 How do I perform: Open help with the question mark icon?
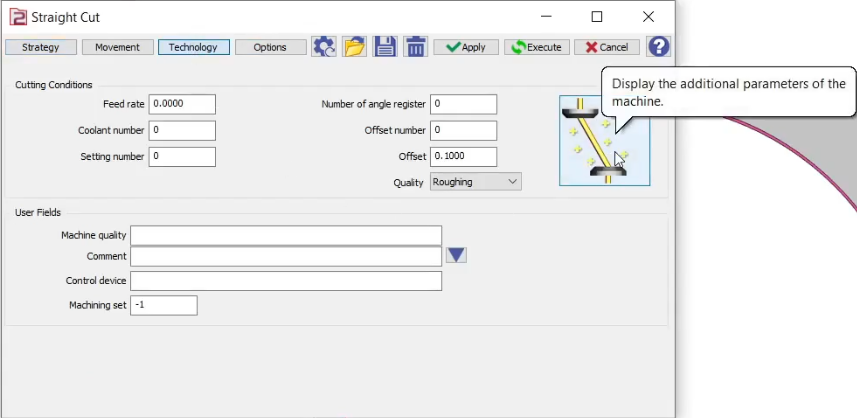(x=658, y=47)
